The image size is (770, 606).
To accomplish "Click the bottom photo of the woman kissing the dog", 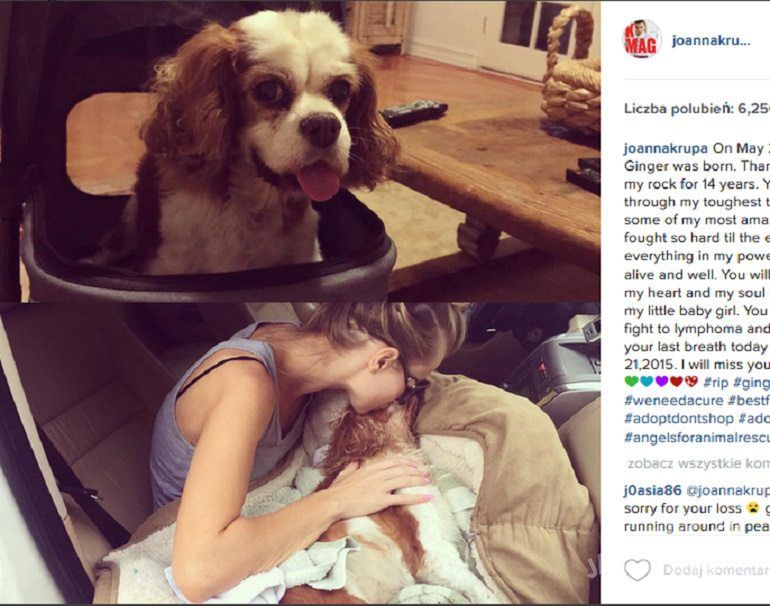I will coord(300,454).
